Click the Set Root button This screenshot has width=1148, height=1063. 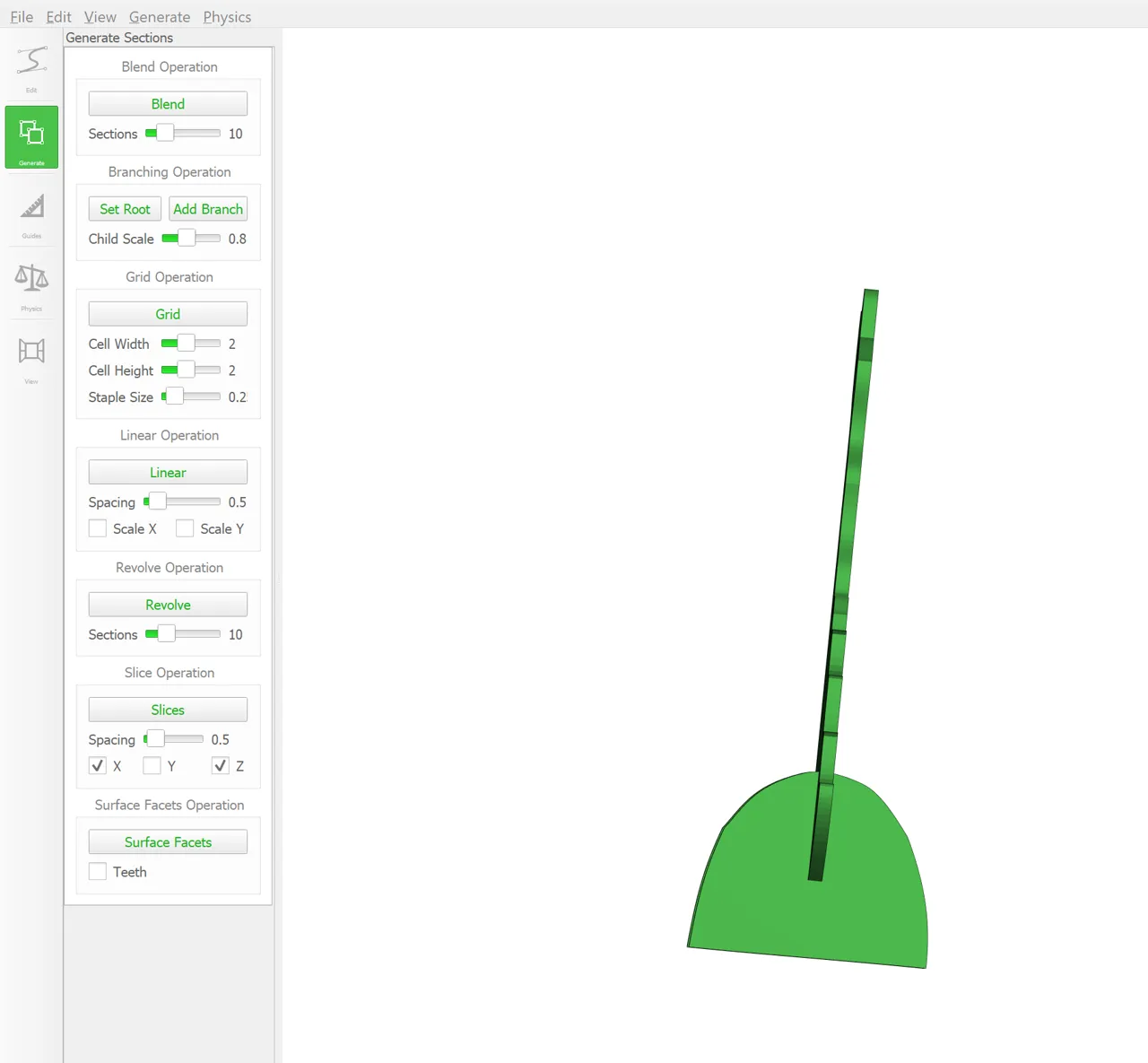(125, 209)
